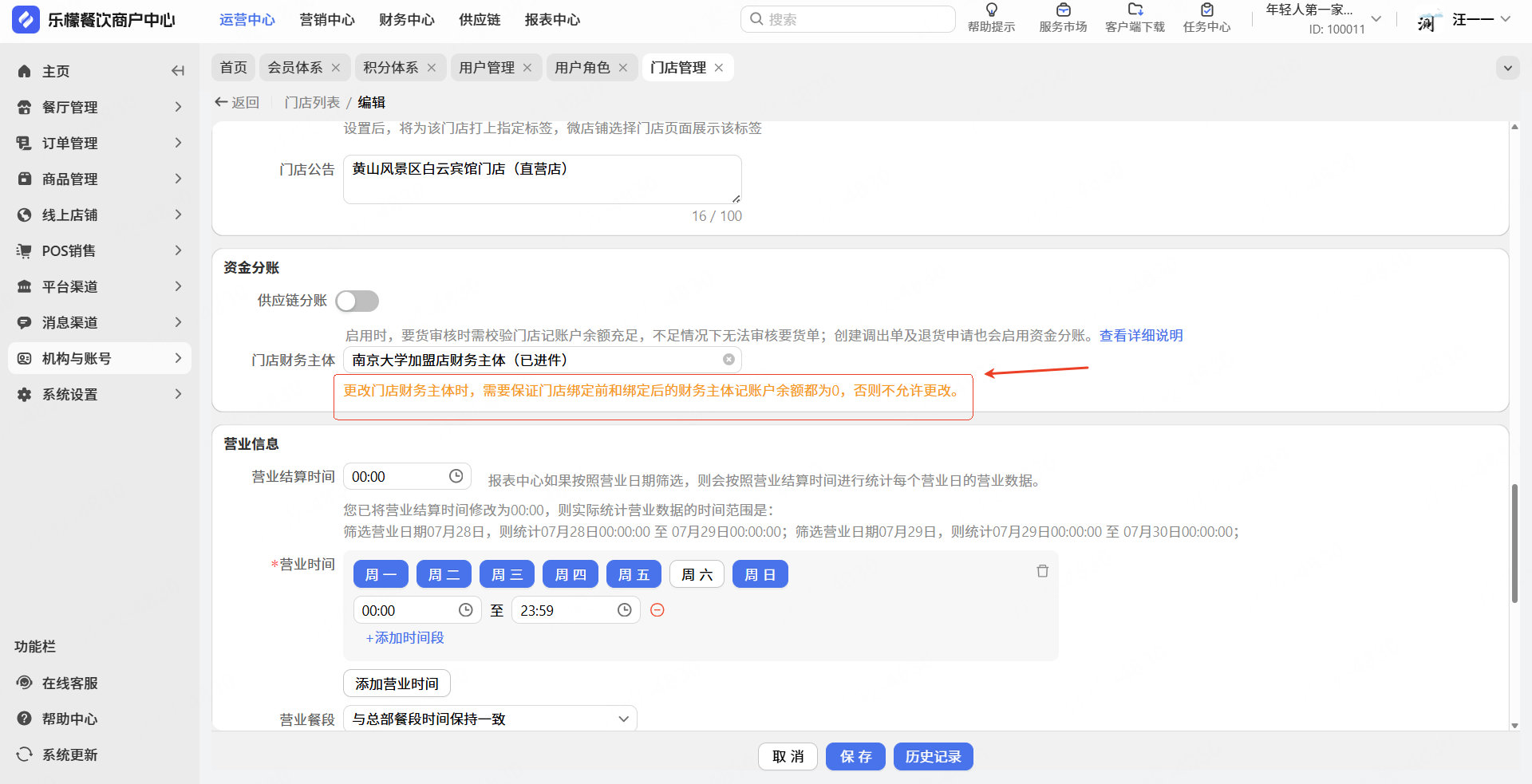Open the 任务中心 clipboard icon

(x=1206, y=10)
